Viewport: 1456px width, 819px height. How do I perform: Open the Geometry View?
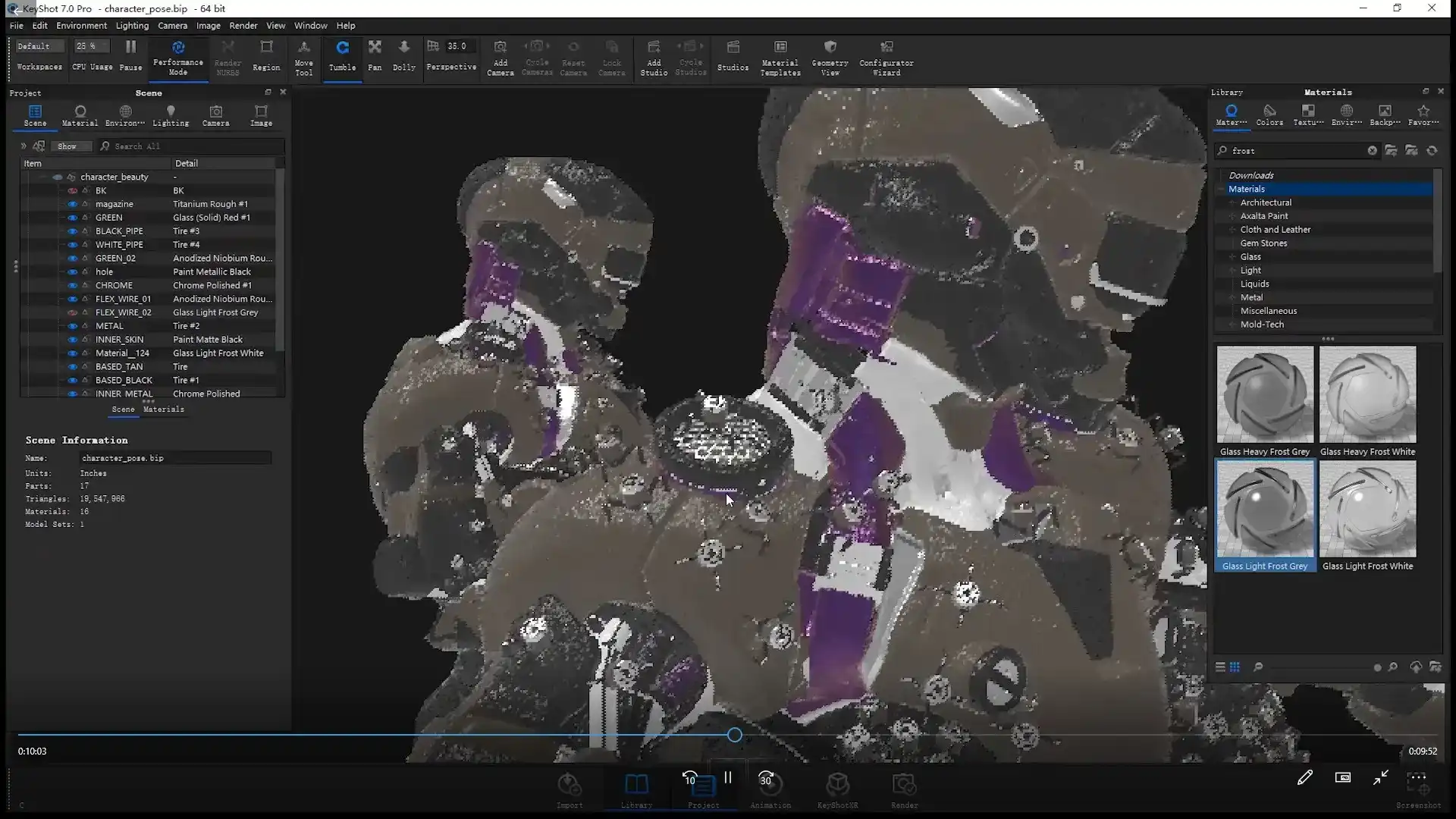830,57
